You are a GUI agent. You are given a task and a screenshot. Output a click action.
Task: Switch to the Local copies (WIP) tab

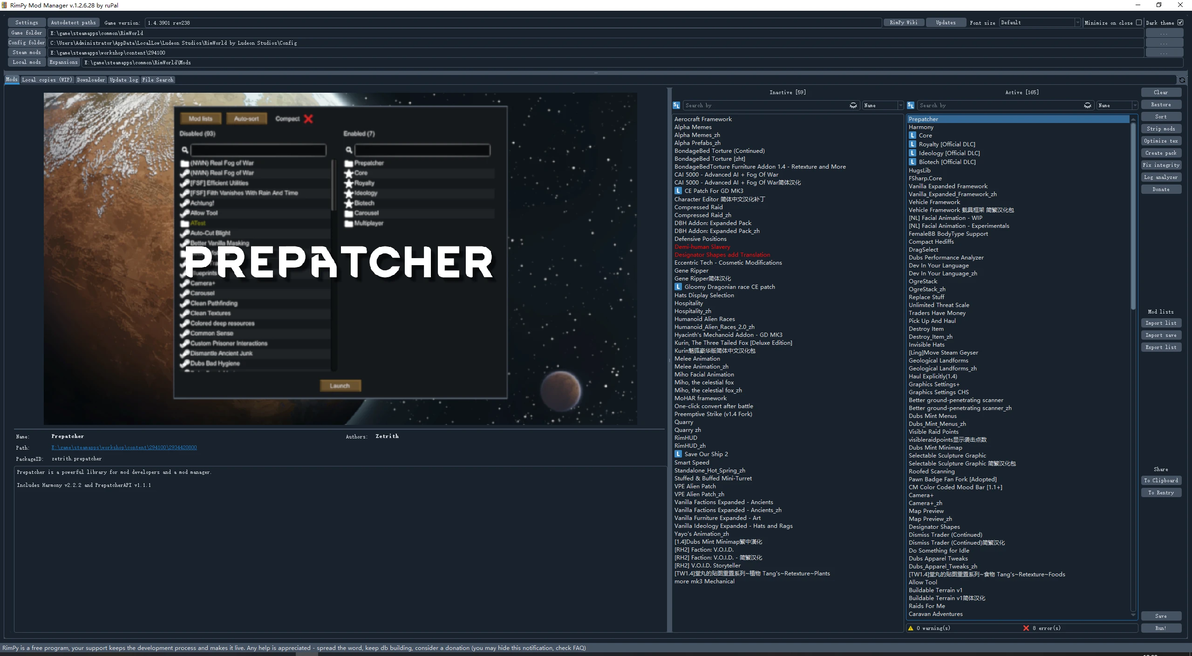tap(46, 79)
